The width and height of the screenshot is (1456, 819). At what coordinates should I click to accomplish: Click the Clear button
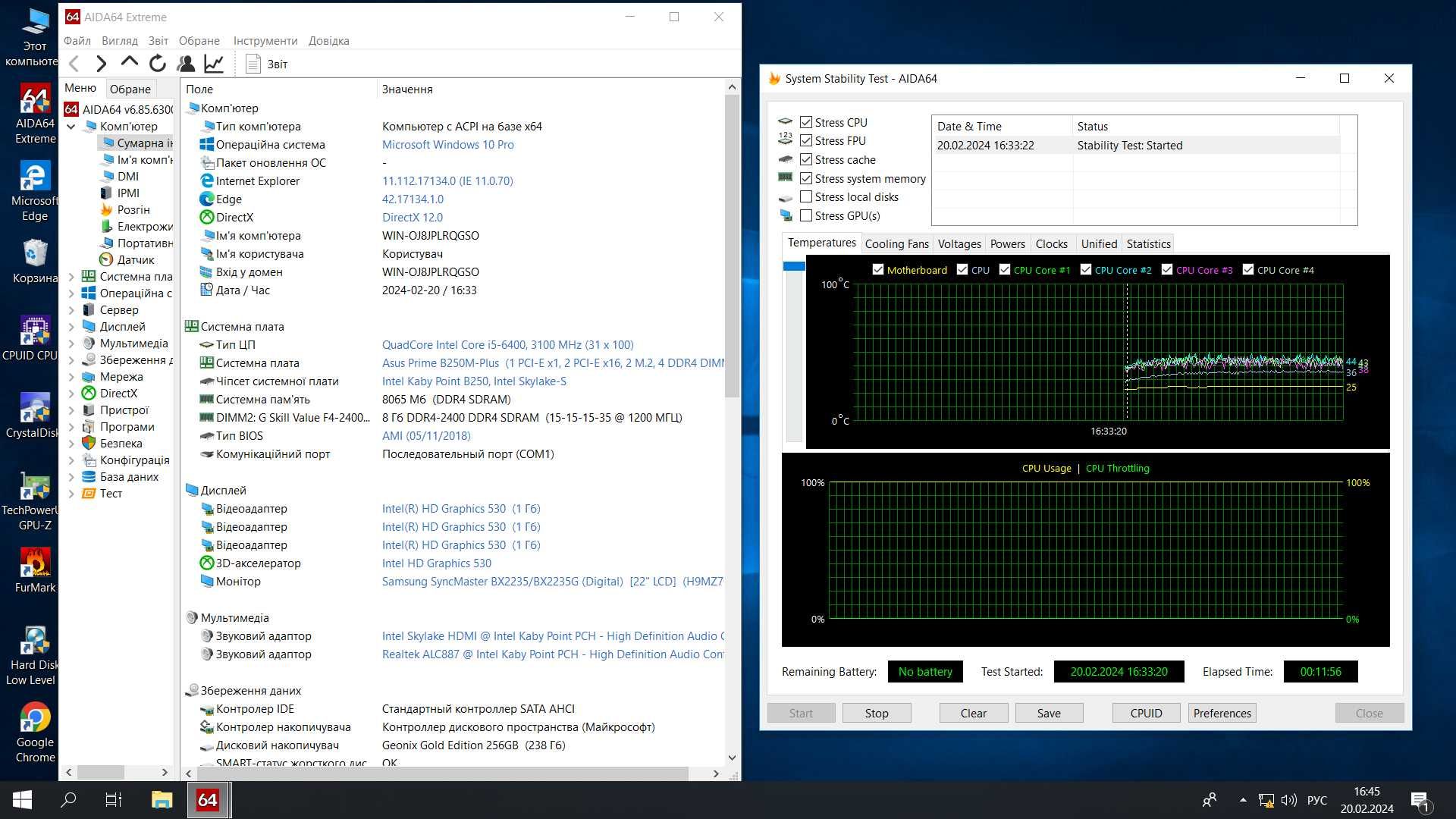(974, 713)
